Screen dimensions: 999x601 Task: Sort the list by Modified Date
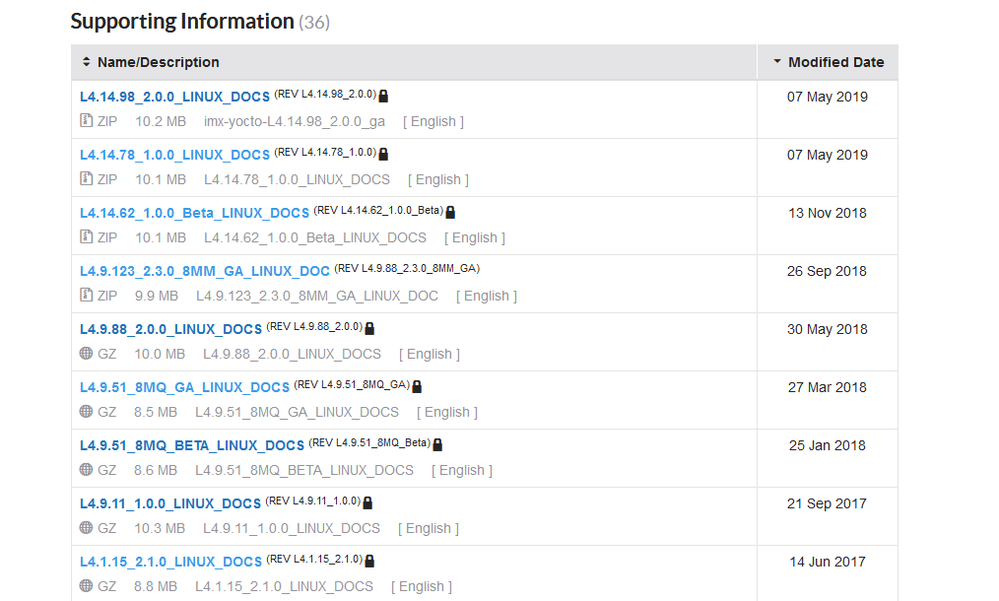coord(836,62)
